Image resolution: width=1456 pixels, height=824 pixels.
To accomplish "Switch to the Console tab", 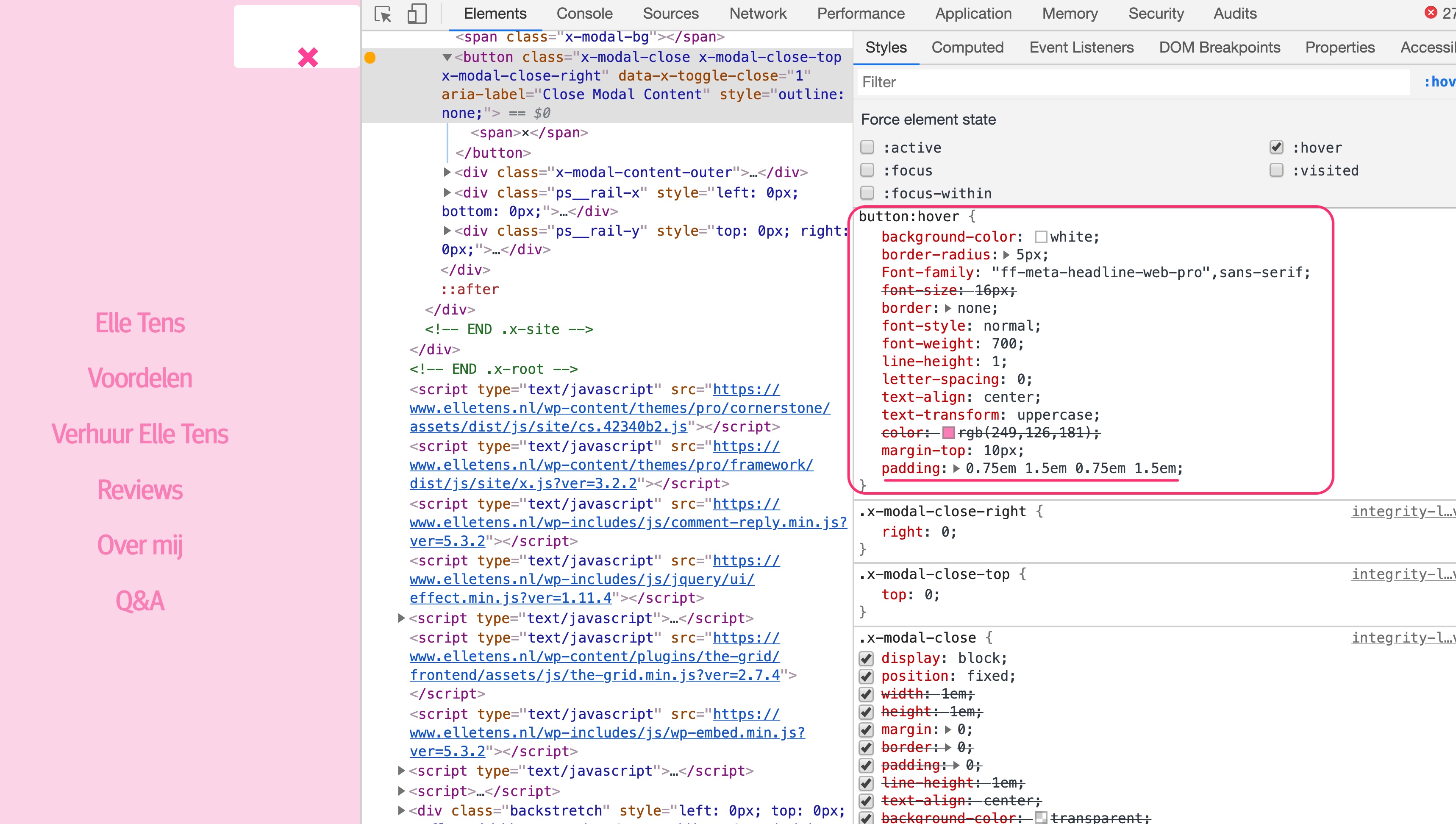I will [x=584, y=14].
